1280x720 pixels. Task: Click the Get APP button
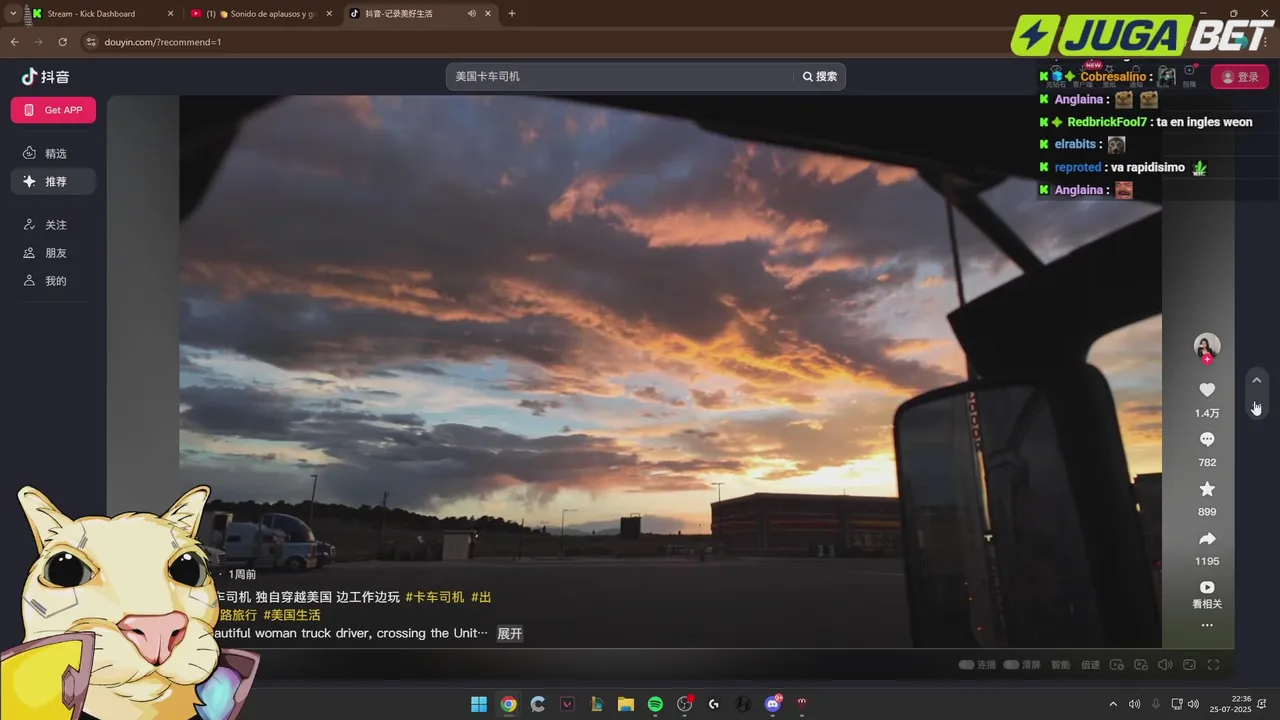(x=53, y=110)
